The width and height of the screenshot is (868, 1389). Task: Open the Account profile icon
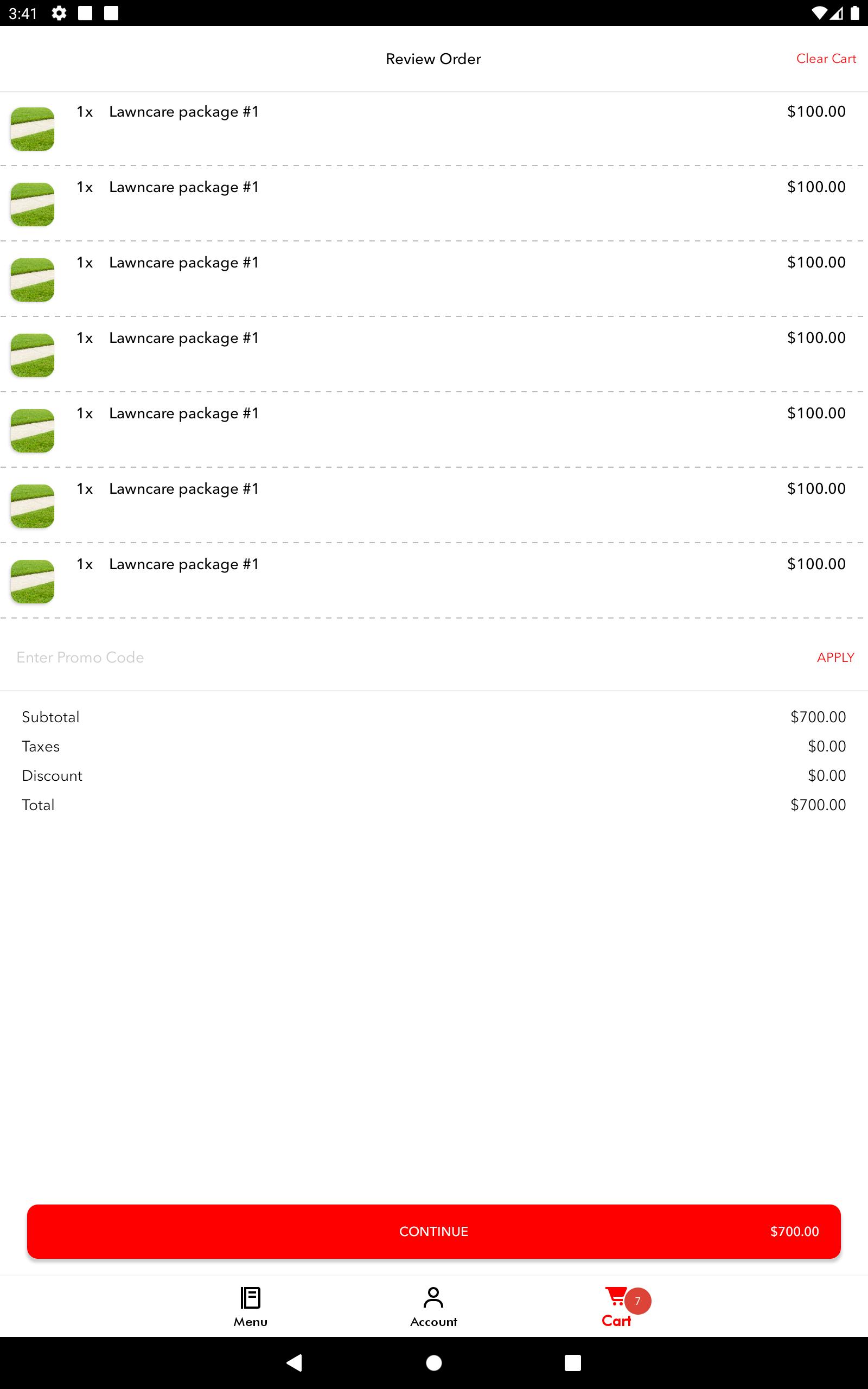tap(433, 1297)
